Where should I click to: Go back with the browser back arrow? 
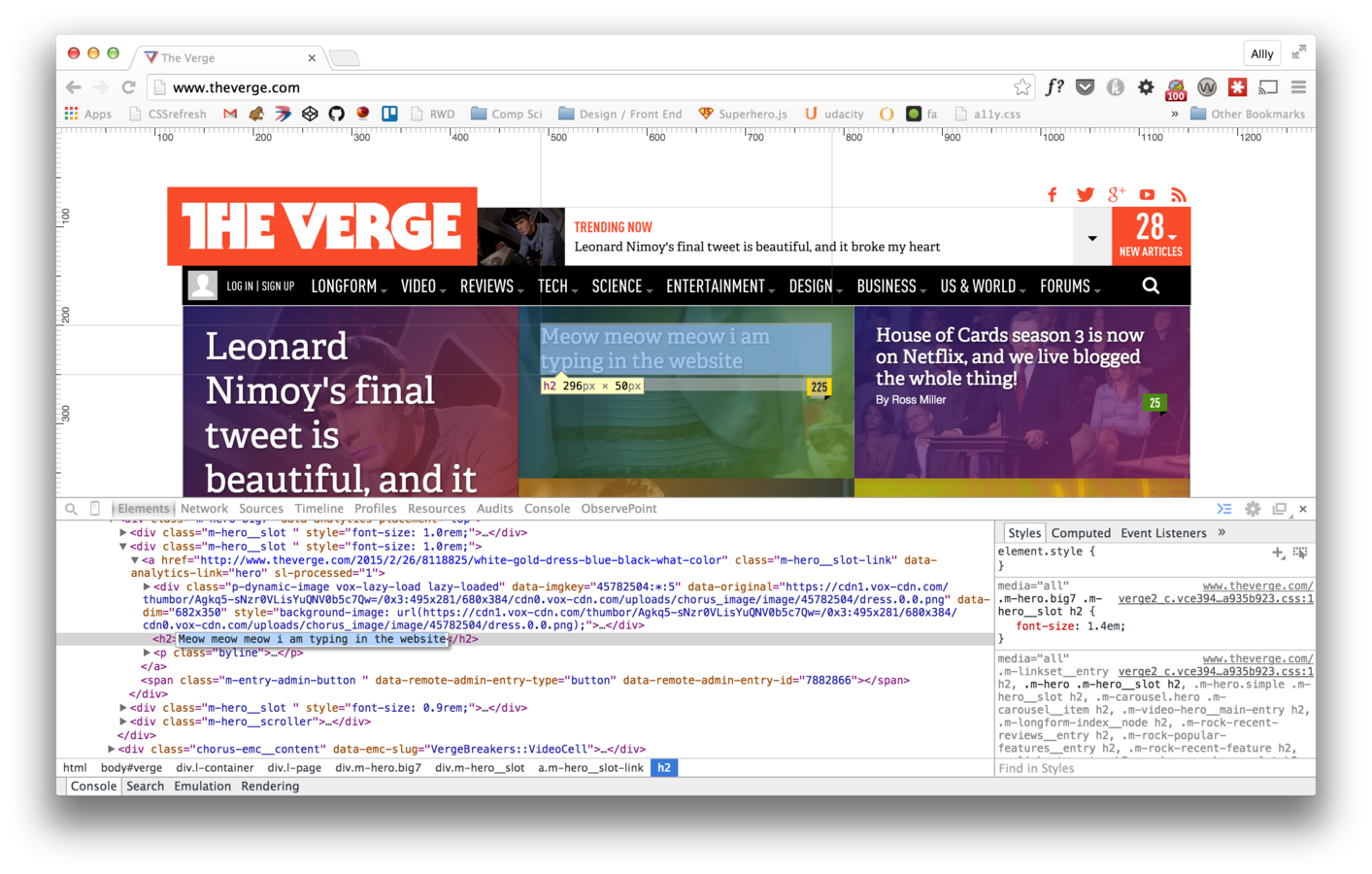74,87
